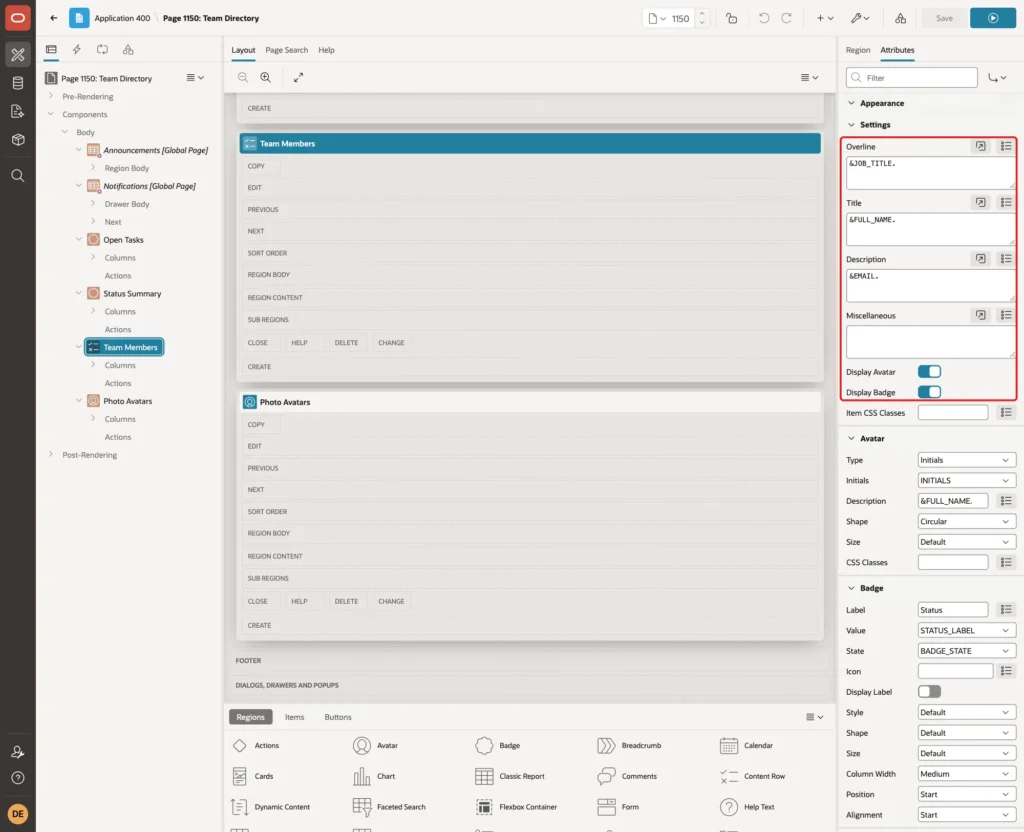Open list picker for Item CSS Classes

point(1006,413)
